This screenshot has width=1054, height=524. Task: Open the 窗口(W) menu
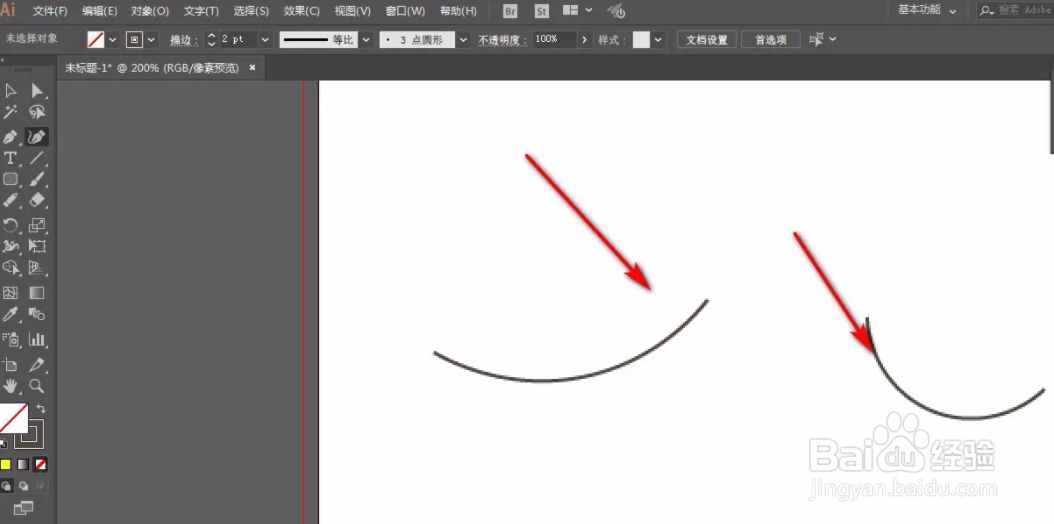click(405, 11)
